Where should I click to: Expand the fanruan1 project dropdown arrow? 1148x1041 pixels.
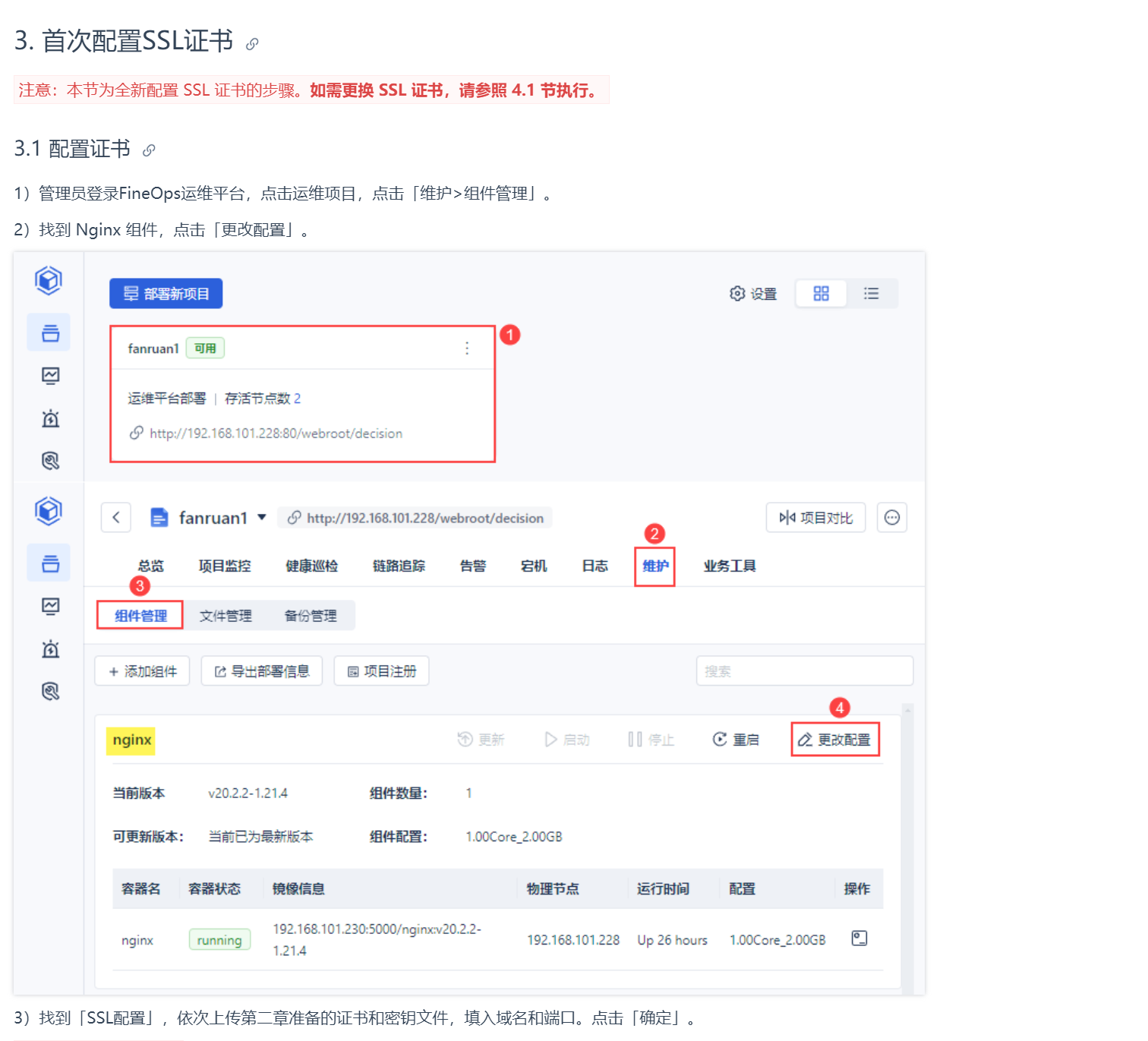coord(262,517)
